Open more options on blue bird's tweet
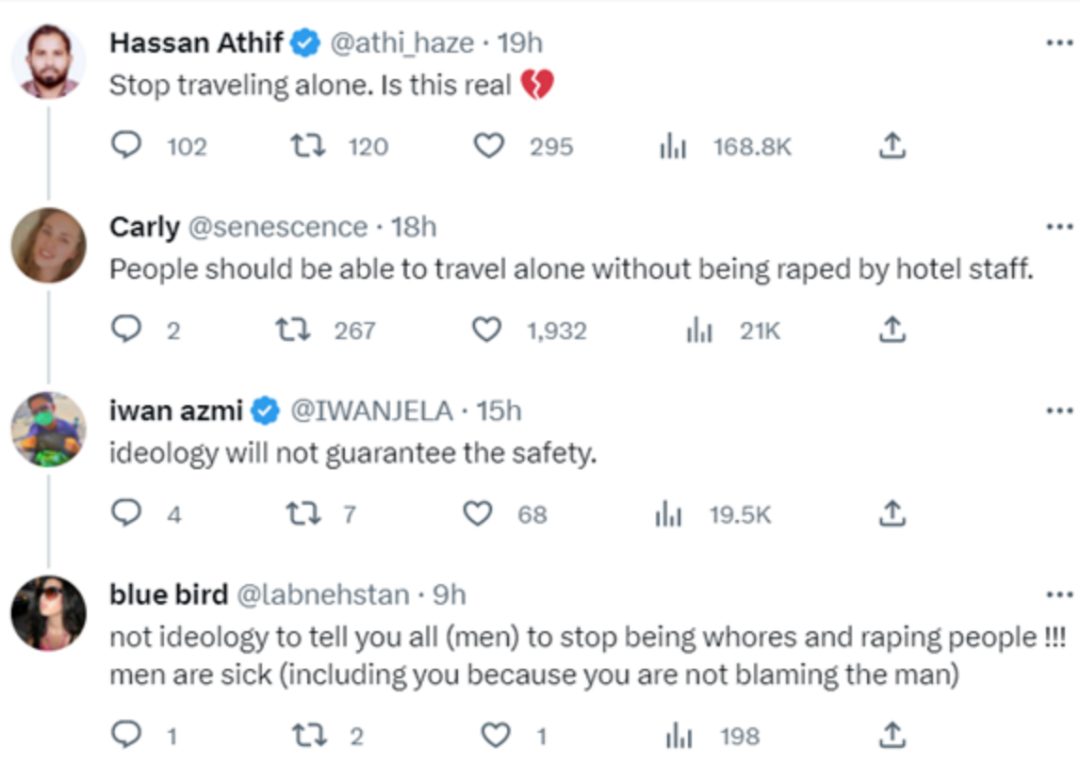Image resolution: width=1080 pixels, height=764 pixels. coord(1059,595)
